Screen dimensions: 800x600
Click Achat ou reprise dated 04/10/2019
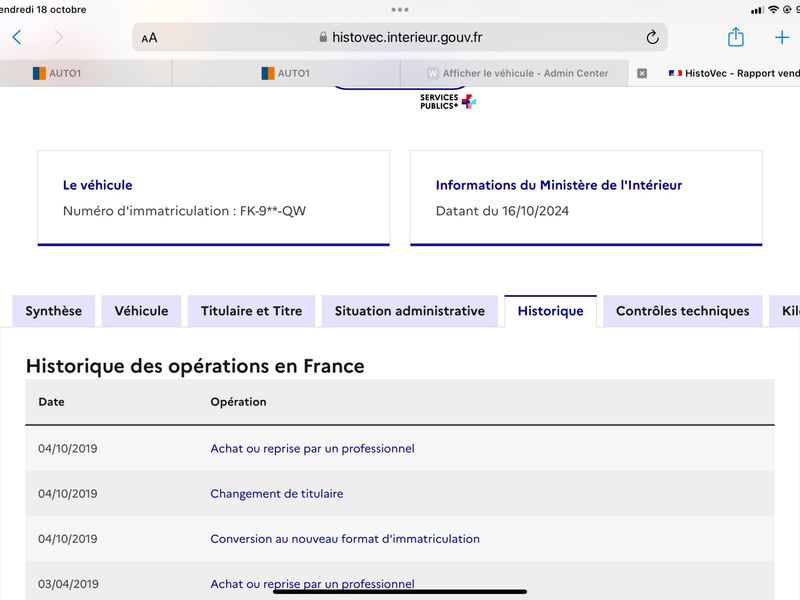pyautogui.click(x=312, y=448)
